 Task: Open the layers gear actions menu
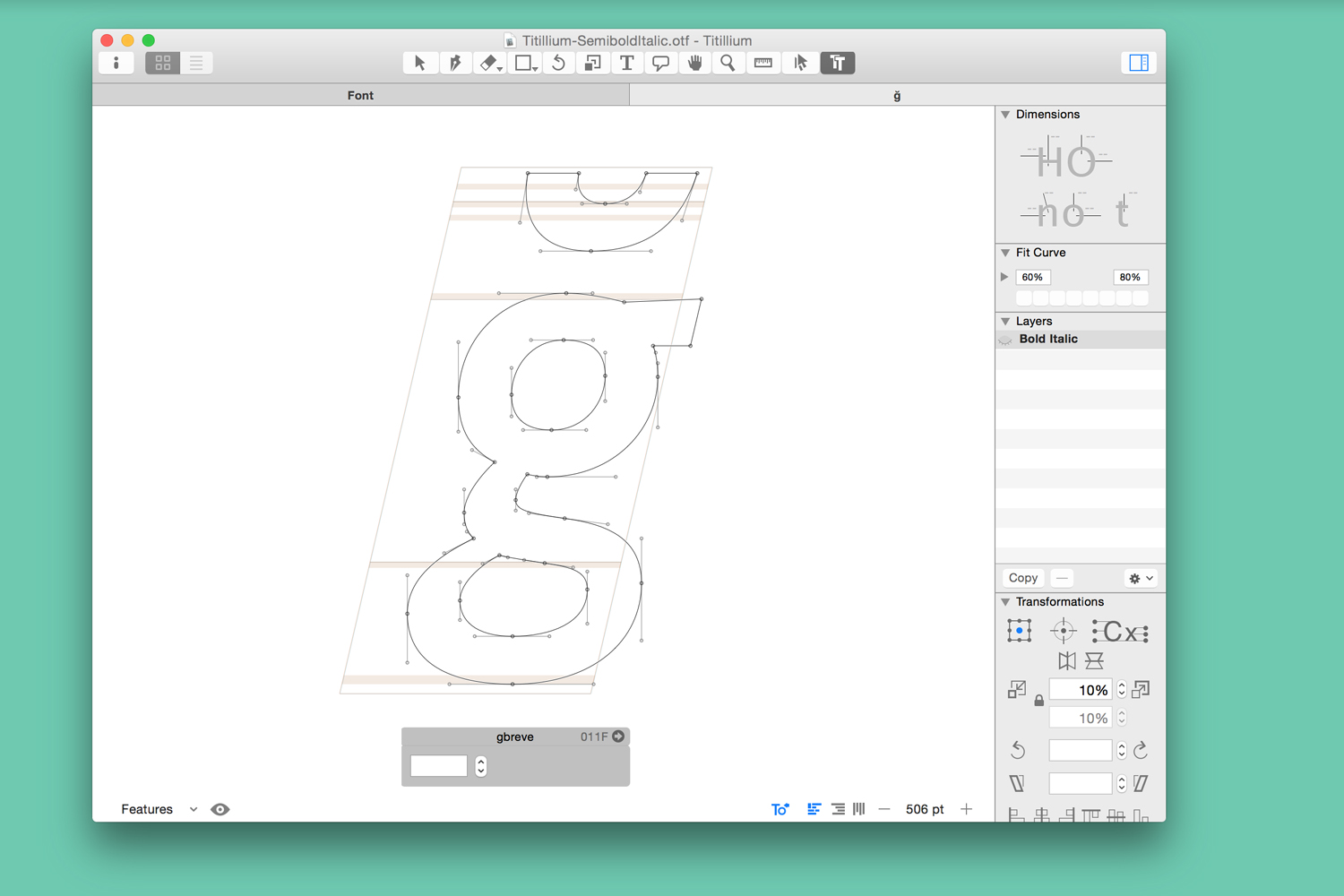click(1141, 578)
